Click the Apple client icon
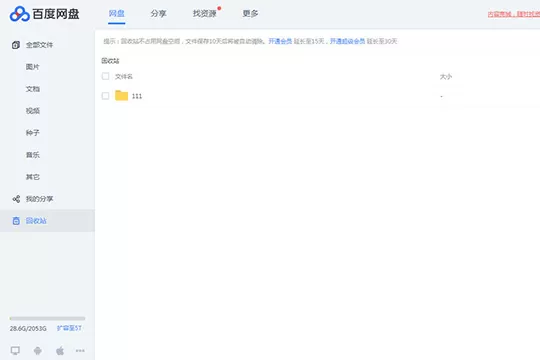The width and height of the screenshot is (540, 360). point(60,351)
